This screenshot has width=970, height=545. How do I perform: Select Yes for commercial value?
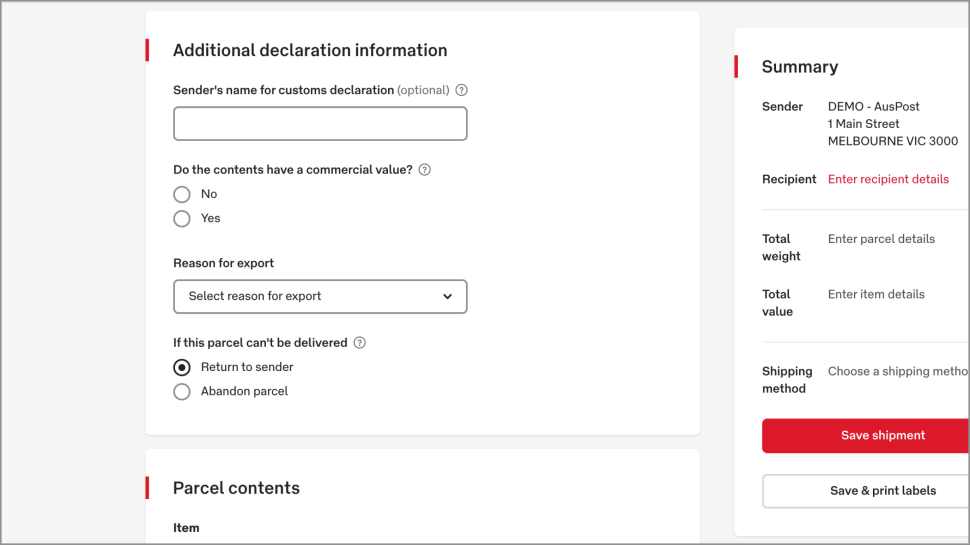182,219
